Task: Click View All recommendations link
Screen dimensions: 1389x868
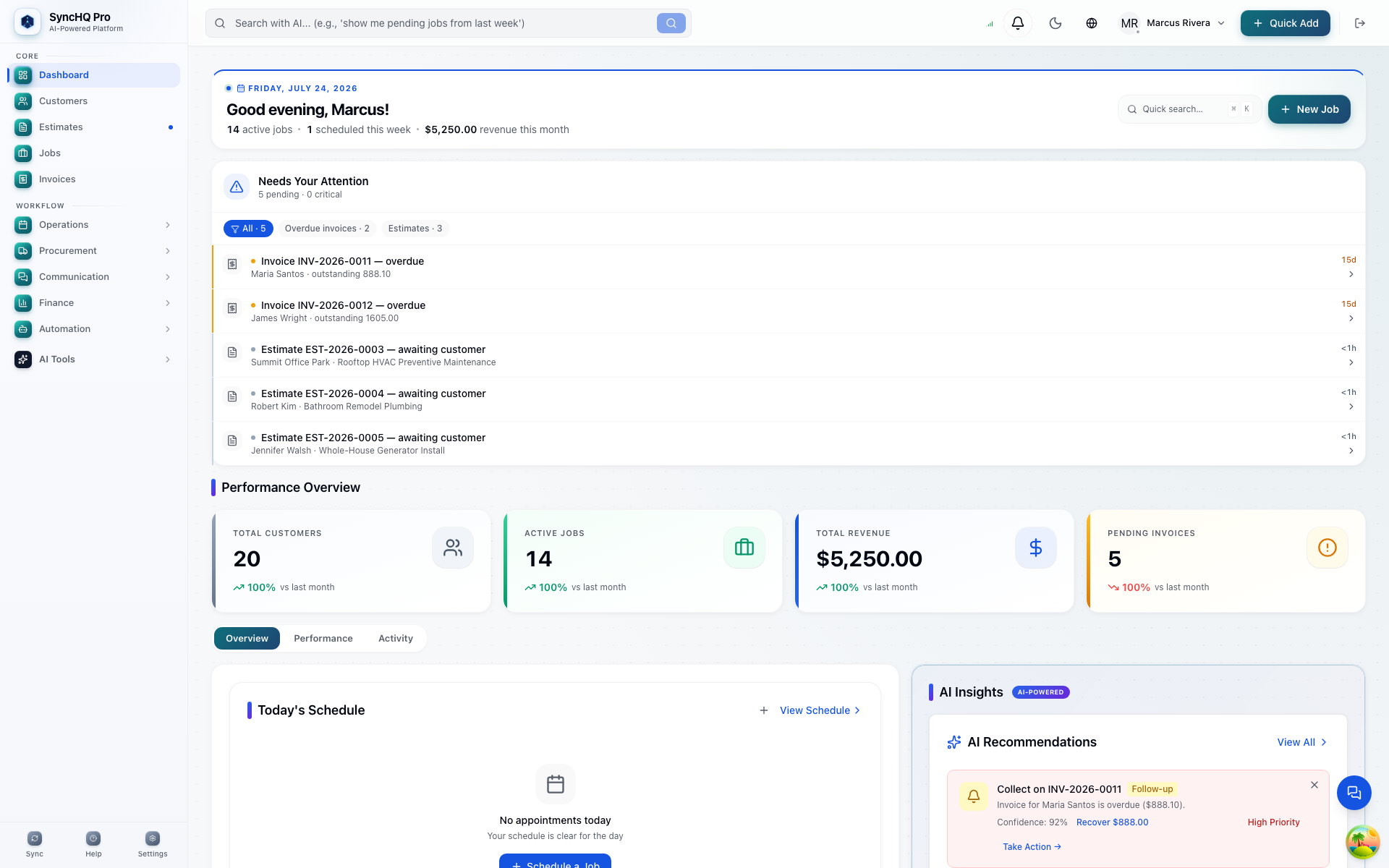Action: click(x=1302, y=742)
